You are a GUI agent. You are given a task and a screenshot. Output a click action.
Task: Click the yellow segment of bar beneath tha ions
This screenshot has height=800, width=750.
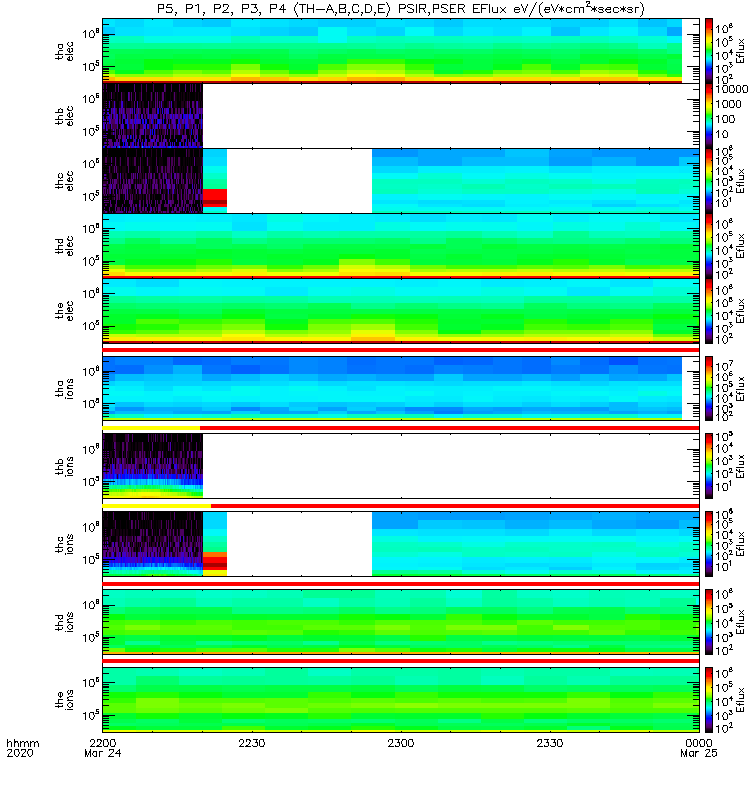click(x=152, y=428)
